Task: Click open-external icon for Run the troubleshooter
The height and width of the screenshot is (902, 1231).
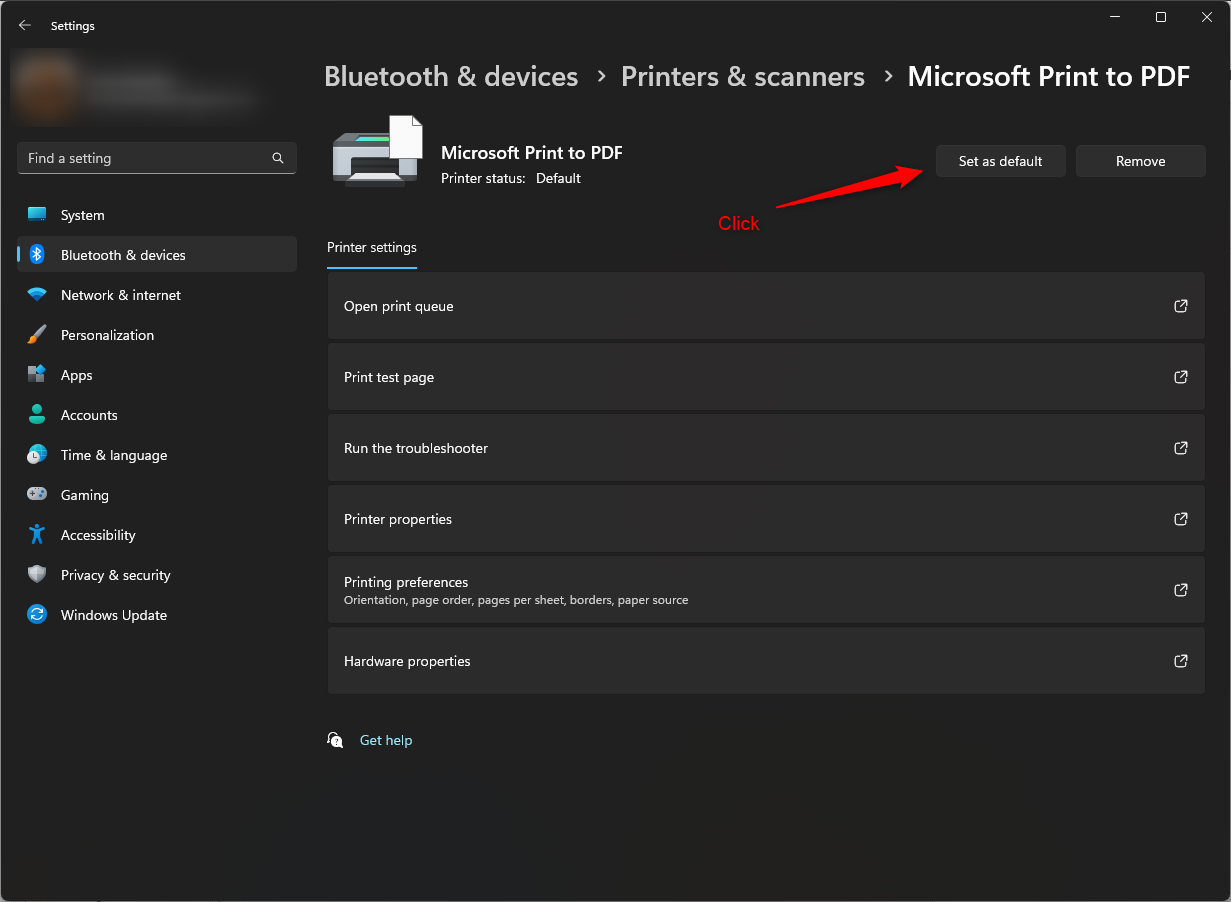Action: (1181, 448)
